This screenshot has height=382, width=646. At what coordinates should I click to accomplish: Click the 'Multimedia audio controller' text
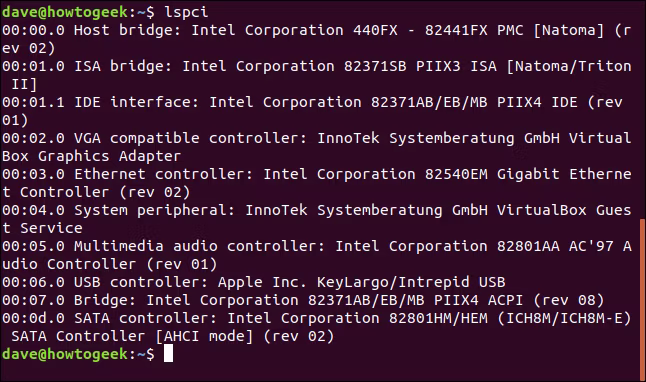click(x=199, y=246)
